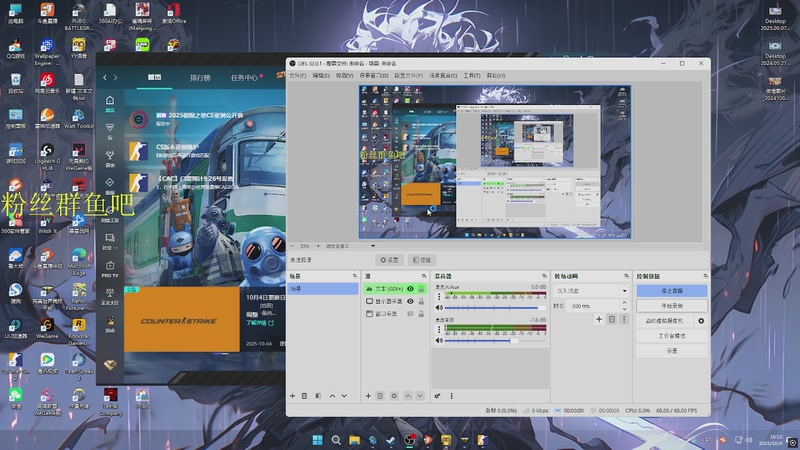
Task: Increase transition duration with up arrow
Action: point(624,303)
